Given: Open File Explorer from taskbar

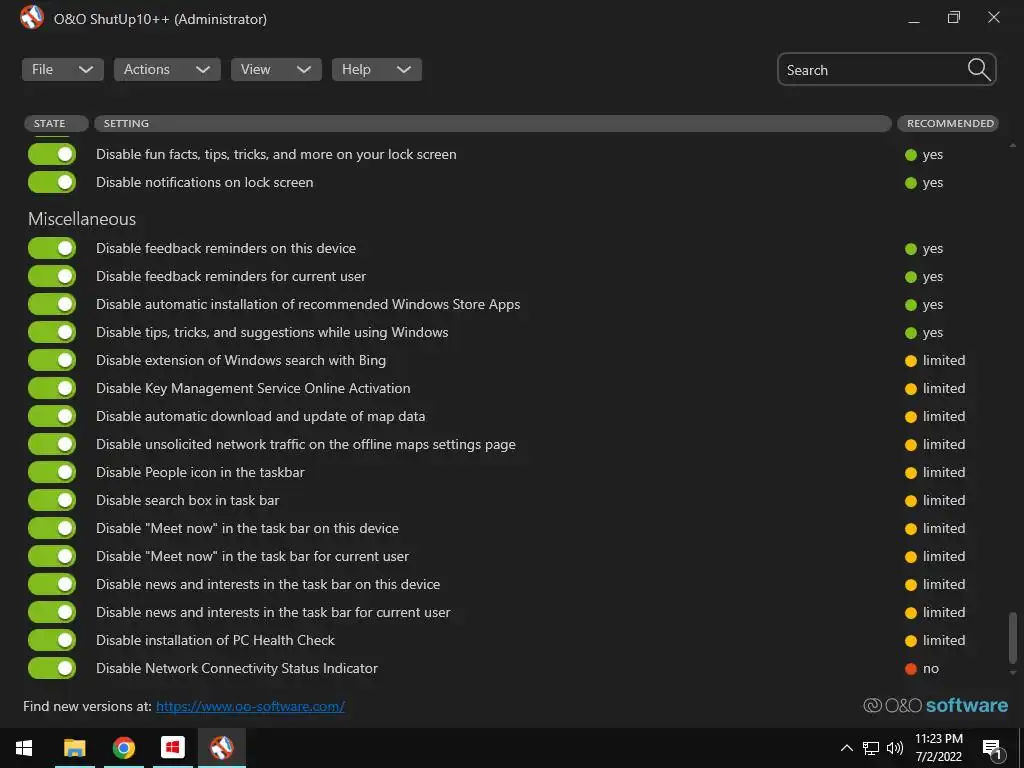Looking at the screenshot, I should pos(74,748).
